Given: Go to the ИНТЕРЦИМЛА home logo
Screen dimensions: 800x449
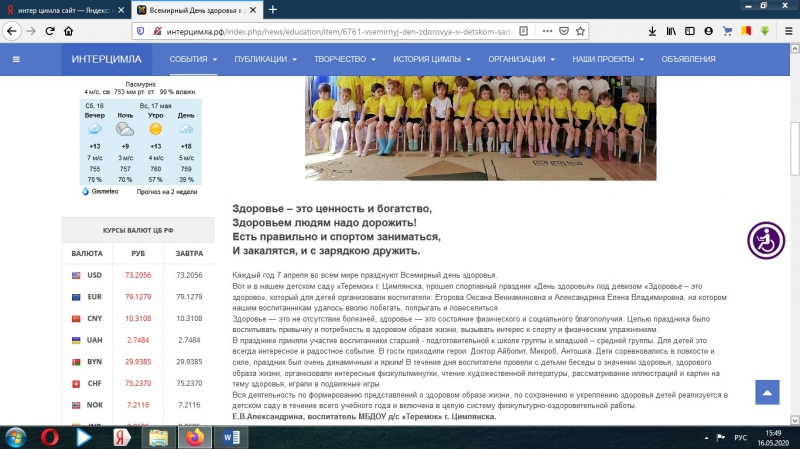Looking at the screenshot, I should pyautogui.click(x=106, y=59).
